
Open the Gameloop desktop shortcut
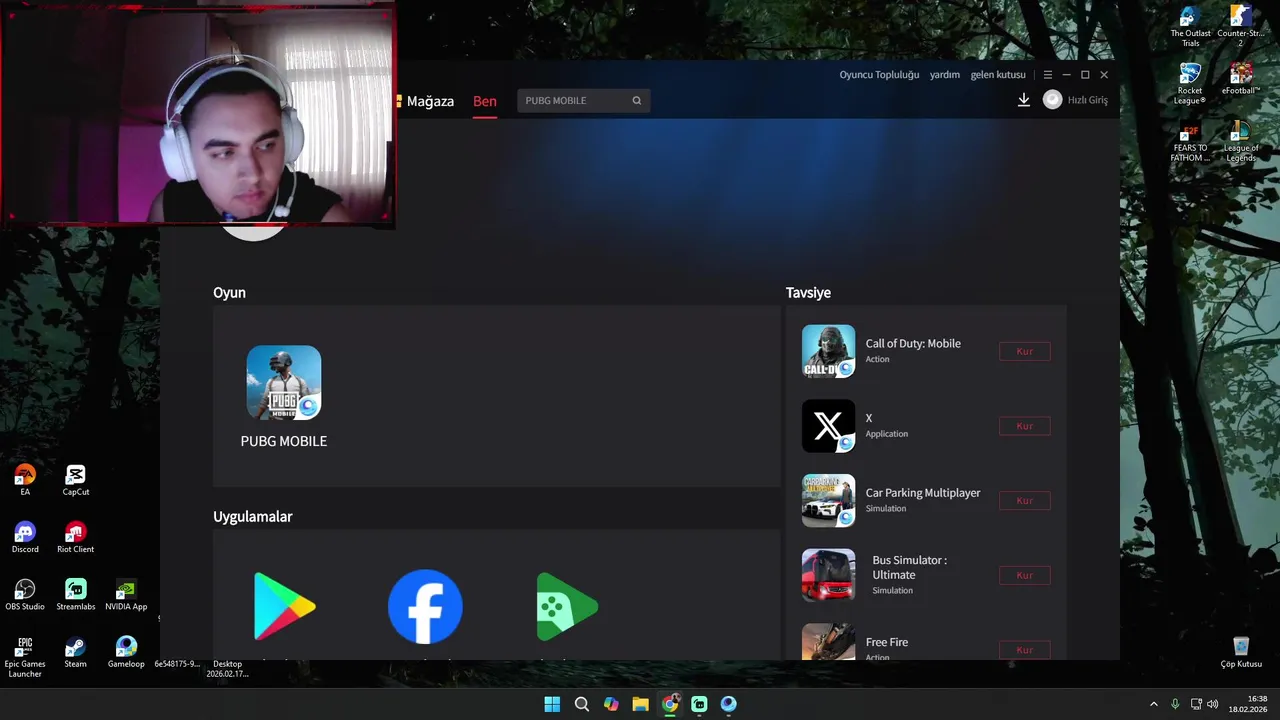[126, 651]
